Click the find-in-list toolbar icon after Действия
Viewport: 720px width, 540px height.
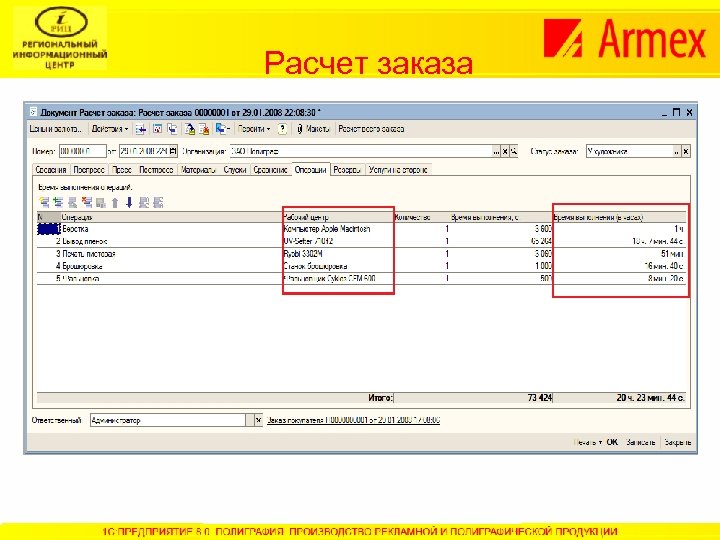(141, 129)
